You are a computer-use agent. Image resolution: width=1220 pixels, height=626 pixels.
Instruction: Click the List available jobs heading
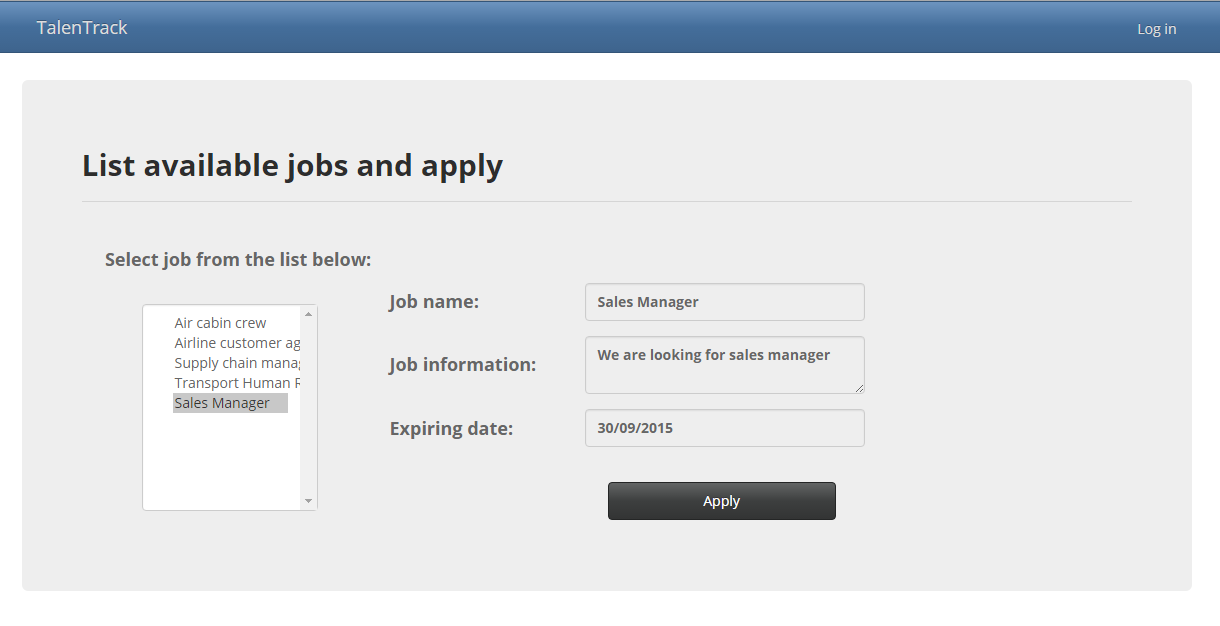point(292,165)
